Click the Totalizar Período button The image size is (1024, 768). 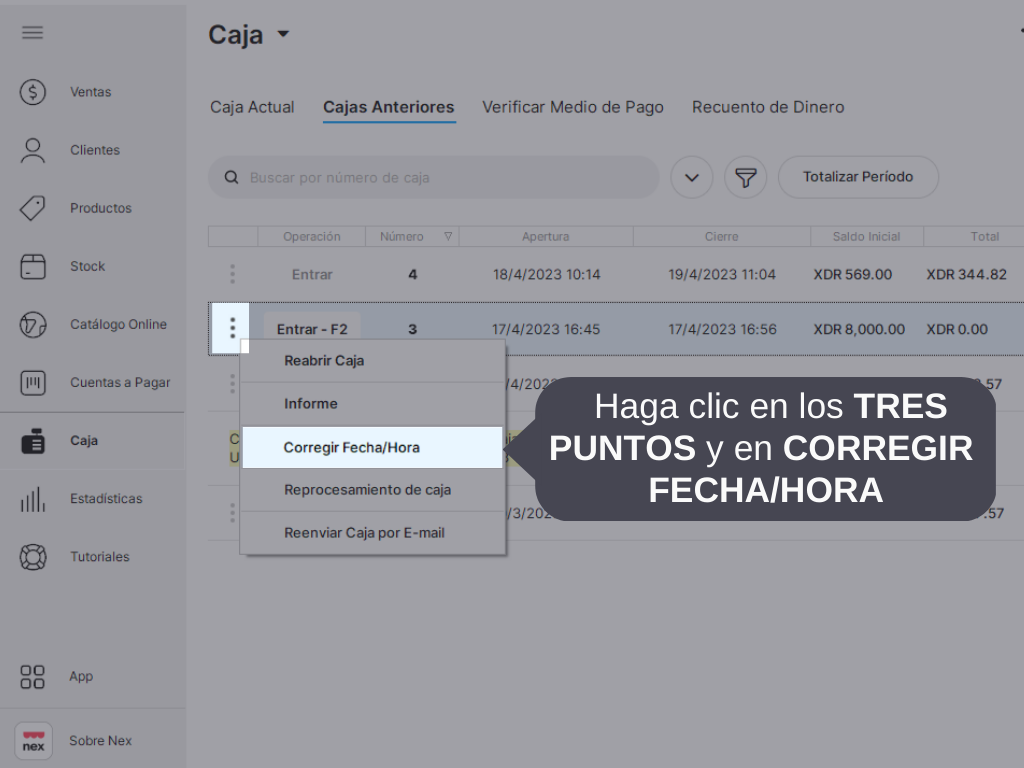coord(858,177)
